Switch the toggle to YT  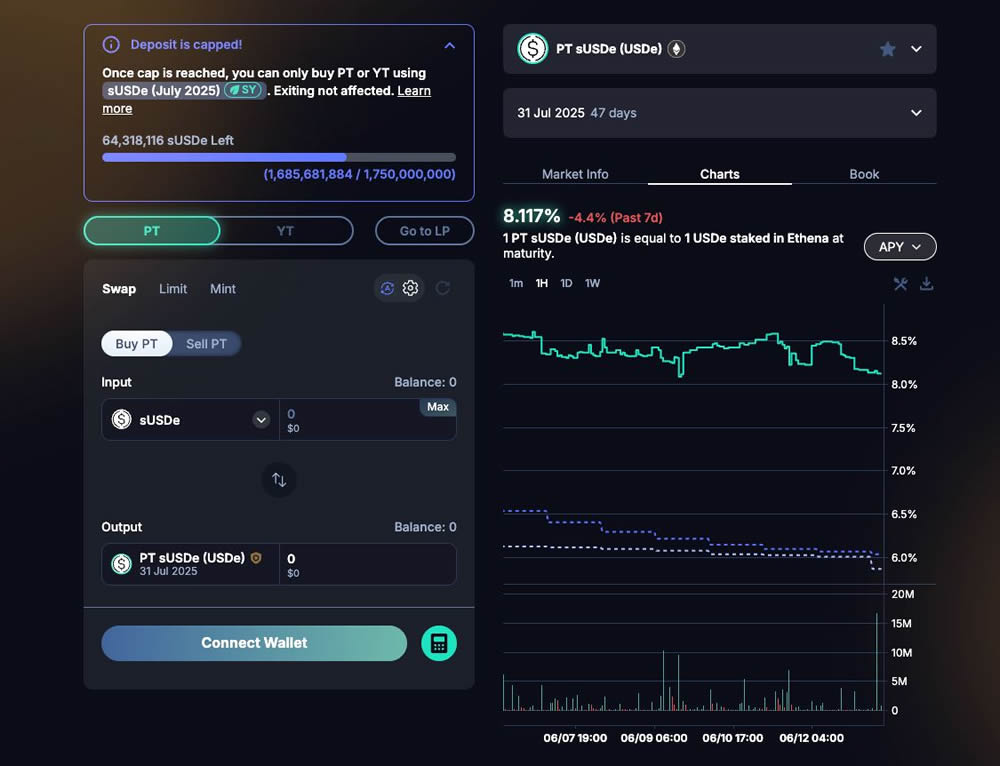click(285, 231)
